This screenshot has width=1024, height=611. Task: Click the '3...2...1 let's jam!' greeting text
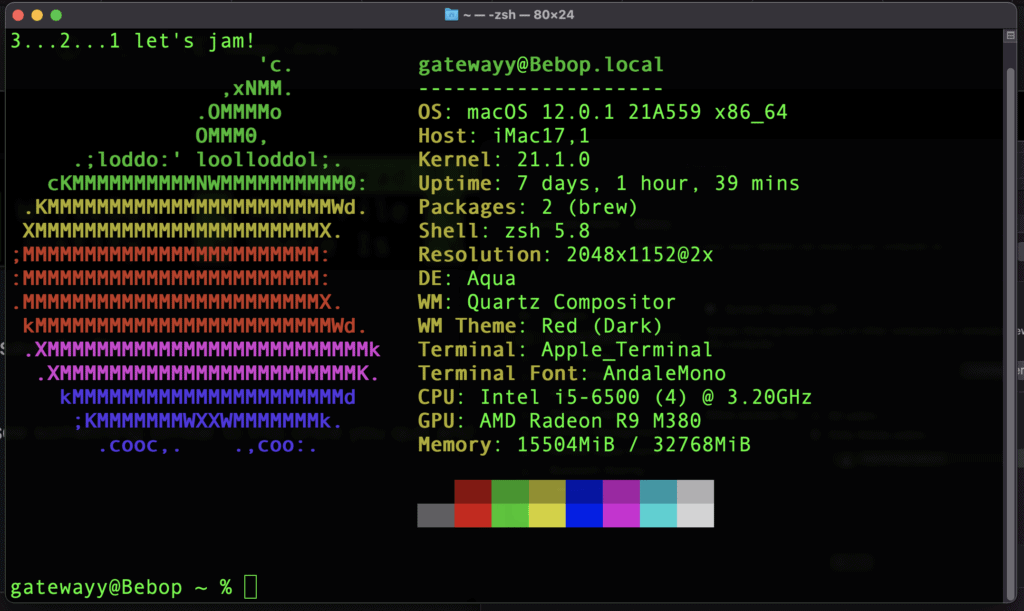click(132, 41)
